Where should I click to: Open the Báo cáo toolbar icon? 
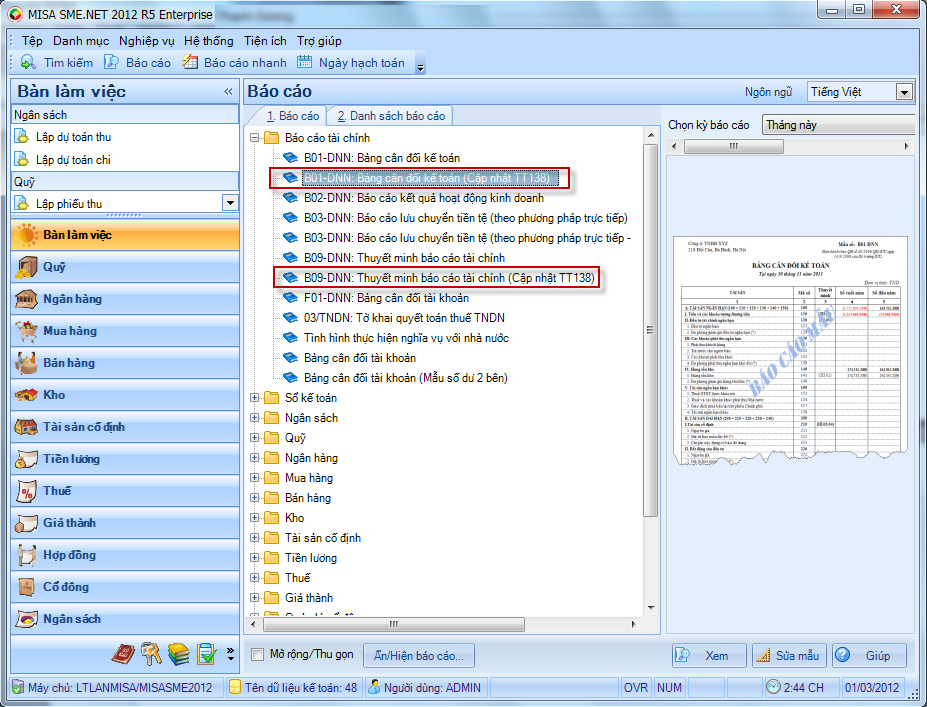coord(111,62)
